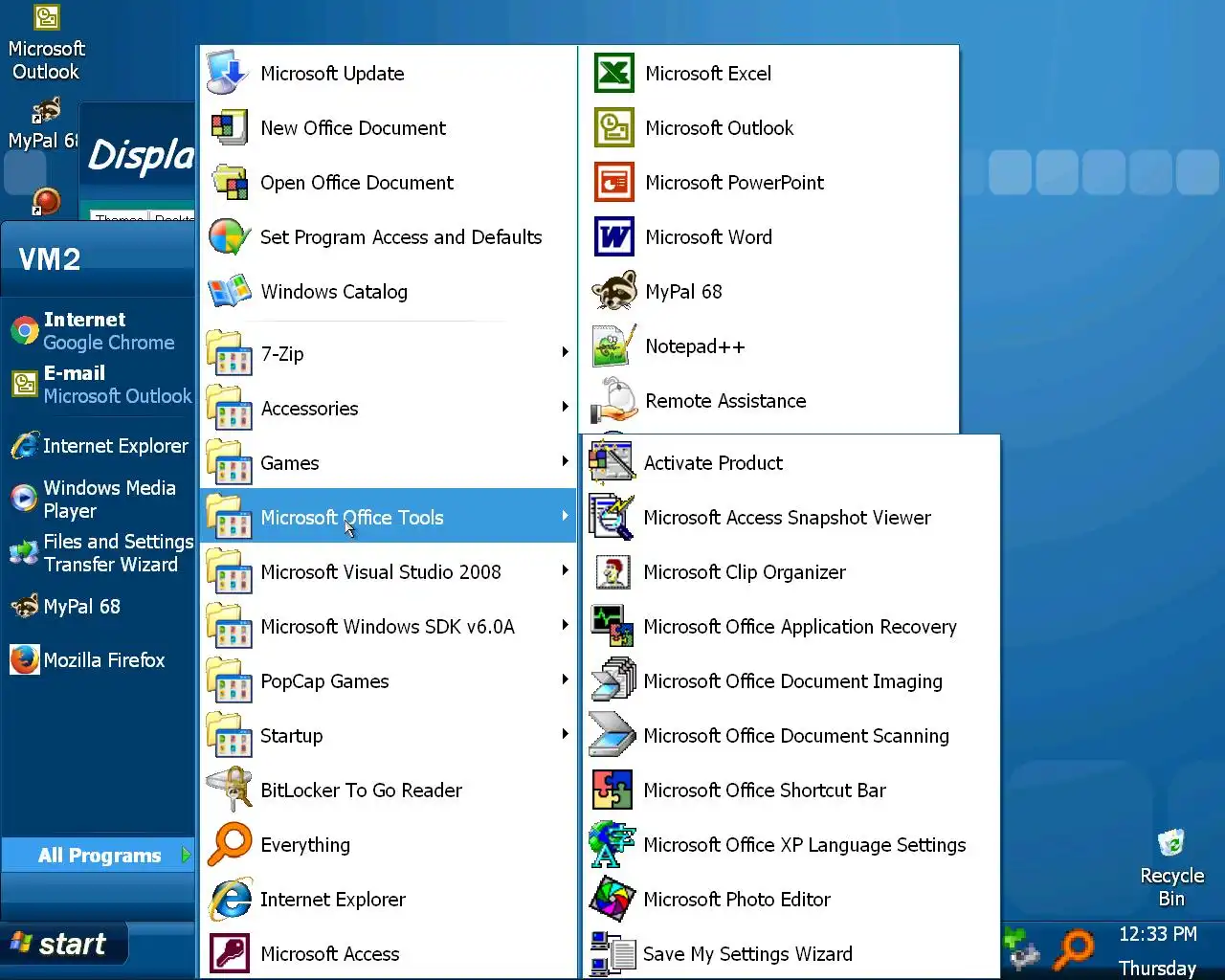Screen dimensions: 1225x980
Task: Click the Remote Assistance icon
Action: point(614,401)
